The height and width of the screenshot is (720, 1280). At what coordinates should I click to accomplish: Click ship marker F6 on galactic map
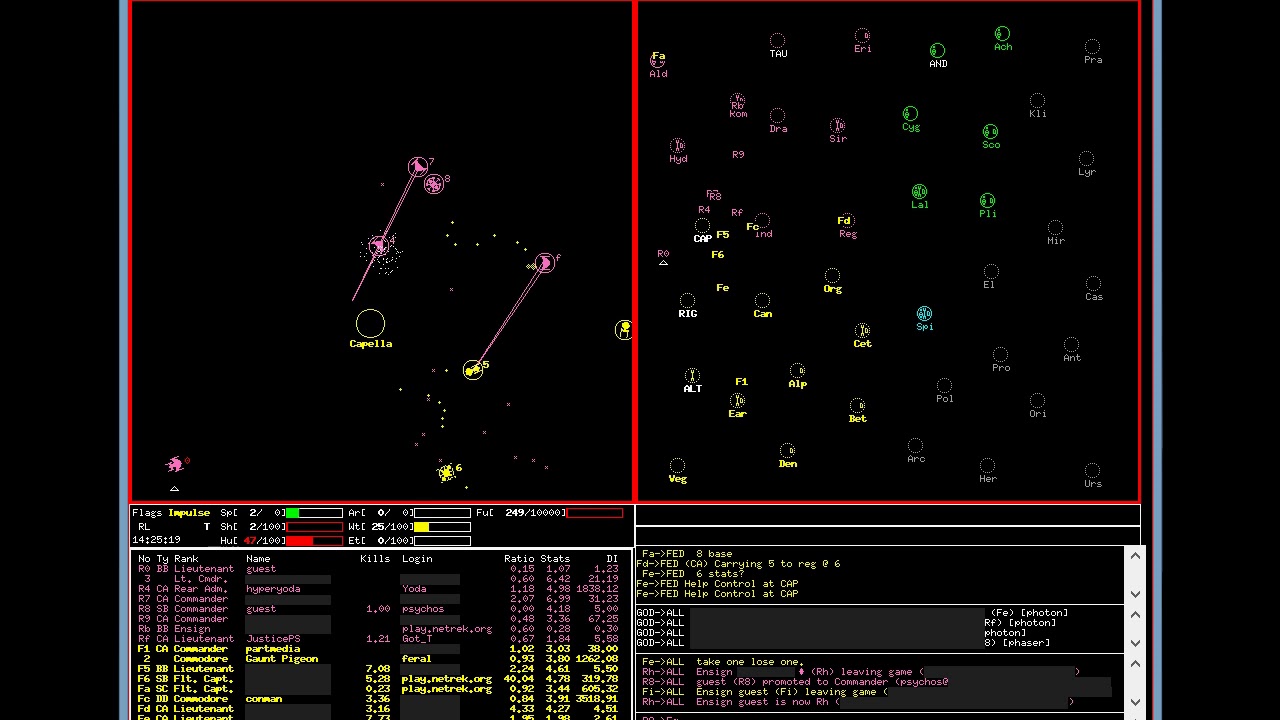717,255
